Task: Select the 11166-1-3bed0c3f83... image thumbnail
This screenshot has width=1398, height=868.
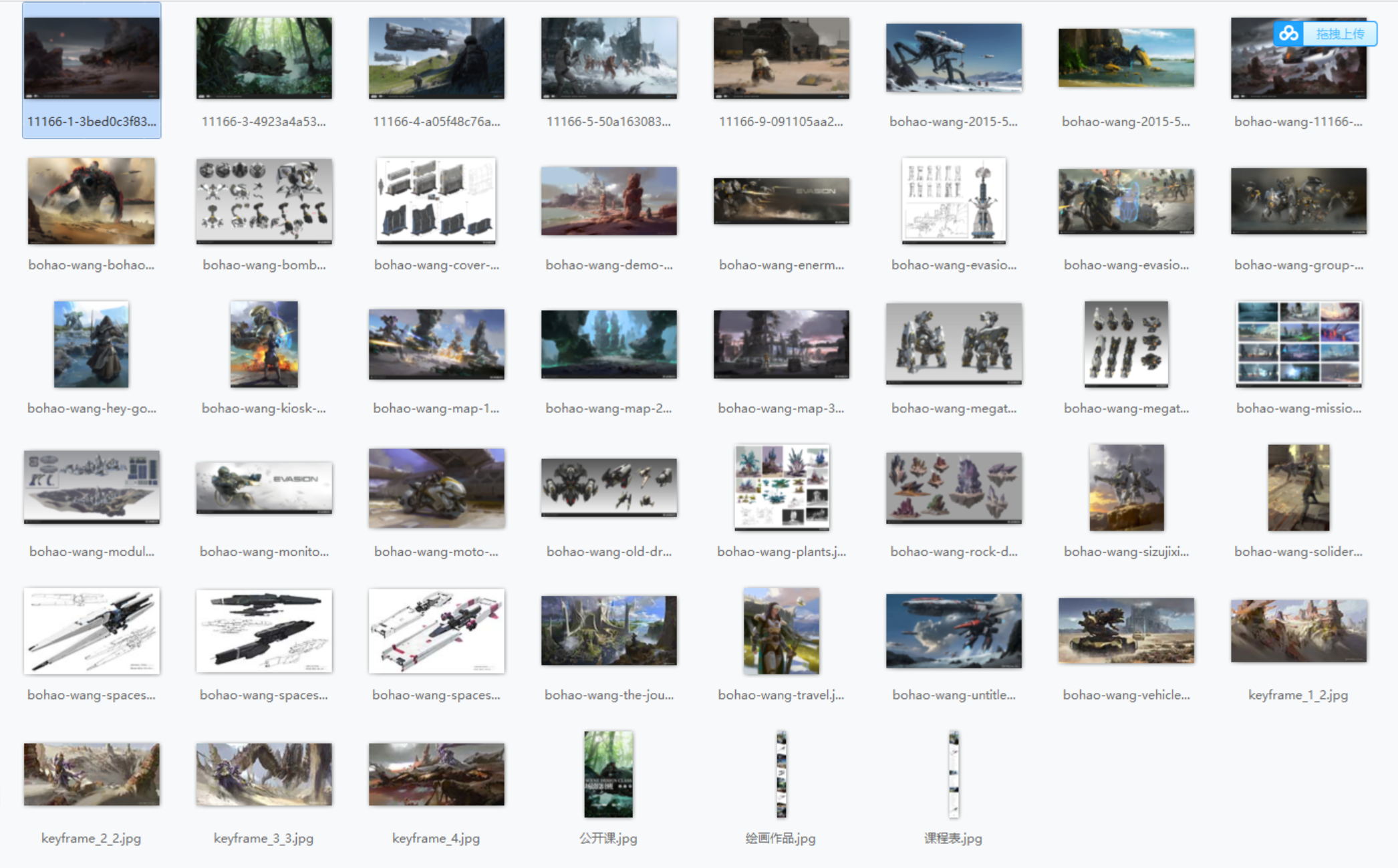Action: [x=92, y=58]
